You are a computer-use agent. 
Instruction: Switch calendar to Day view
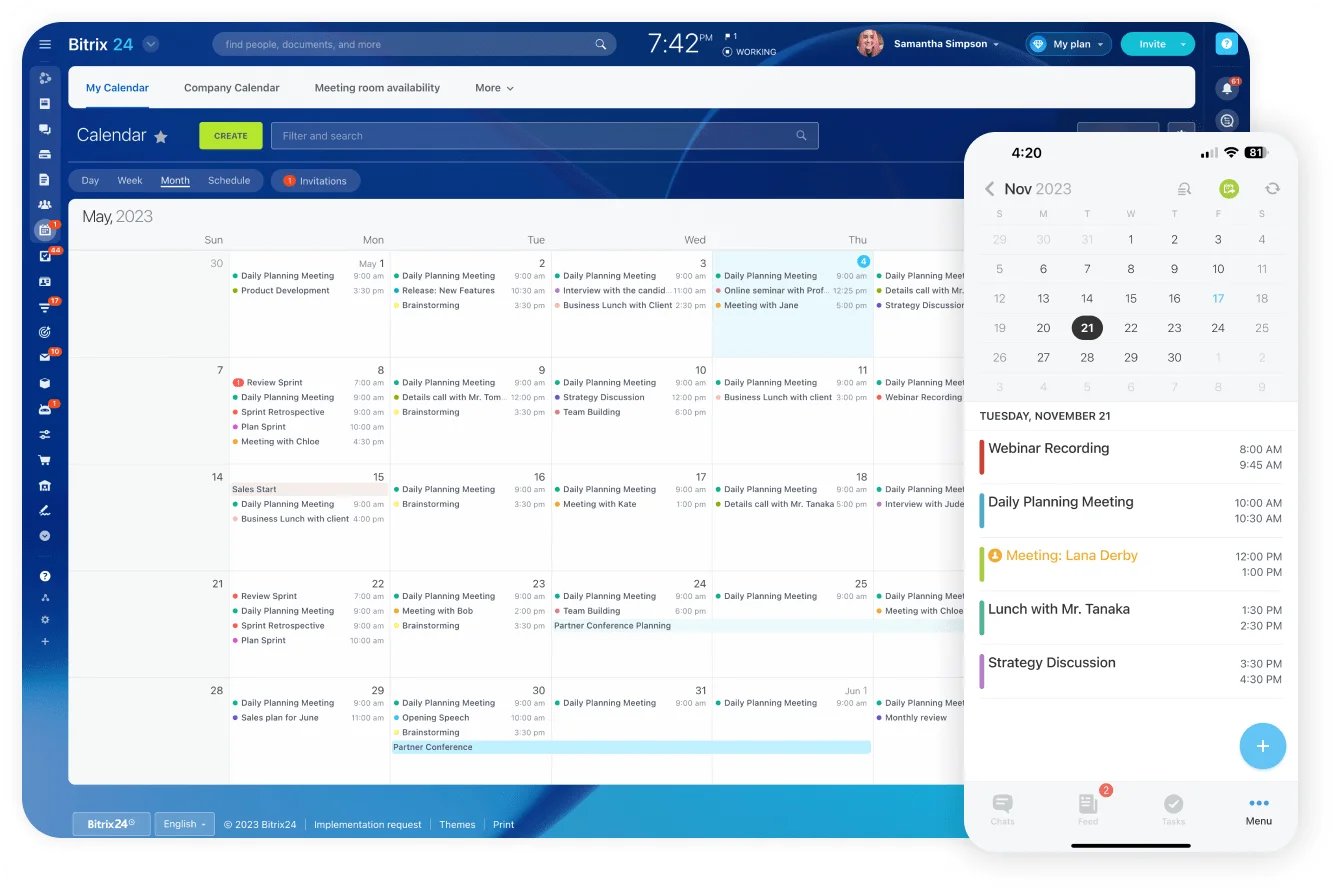tap(90, 181)
